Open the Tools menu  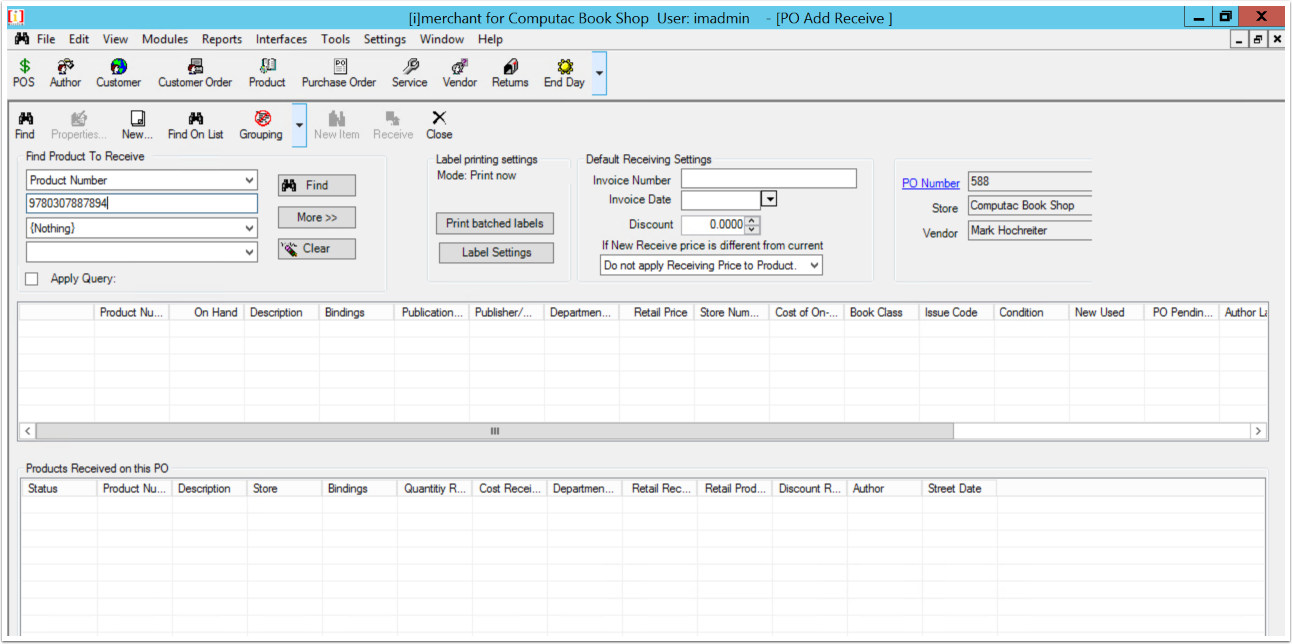[x=336, y=39]
